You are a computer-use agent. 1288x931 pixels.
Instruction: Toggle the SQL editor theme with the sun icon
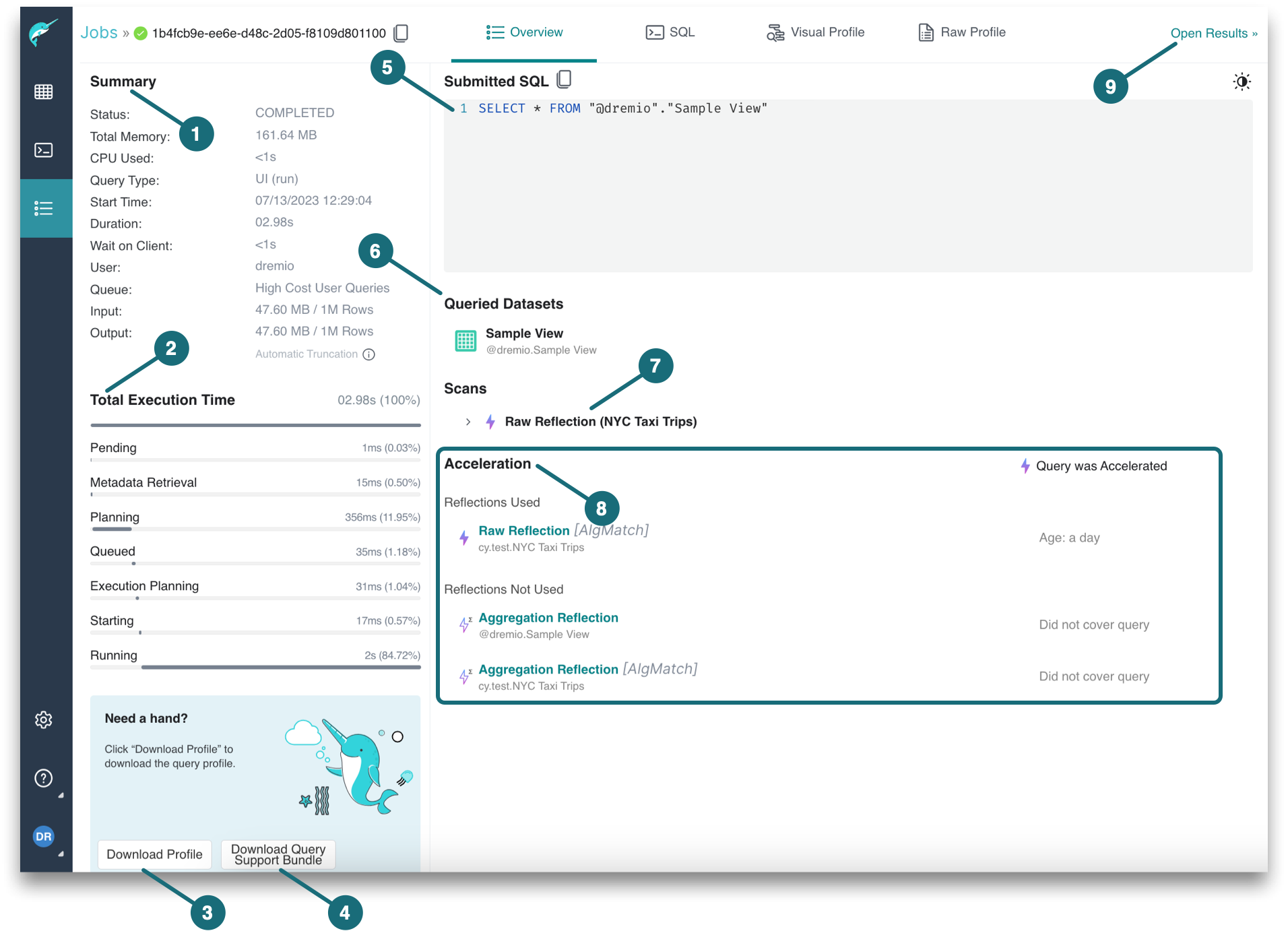[x=1242, y=82]
